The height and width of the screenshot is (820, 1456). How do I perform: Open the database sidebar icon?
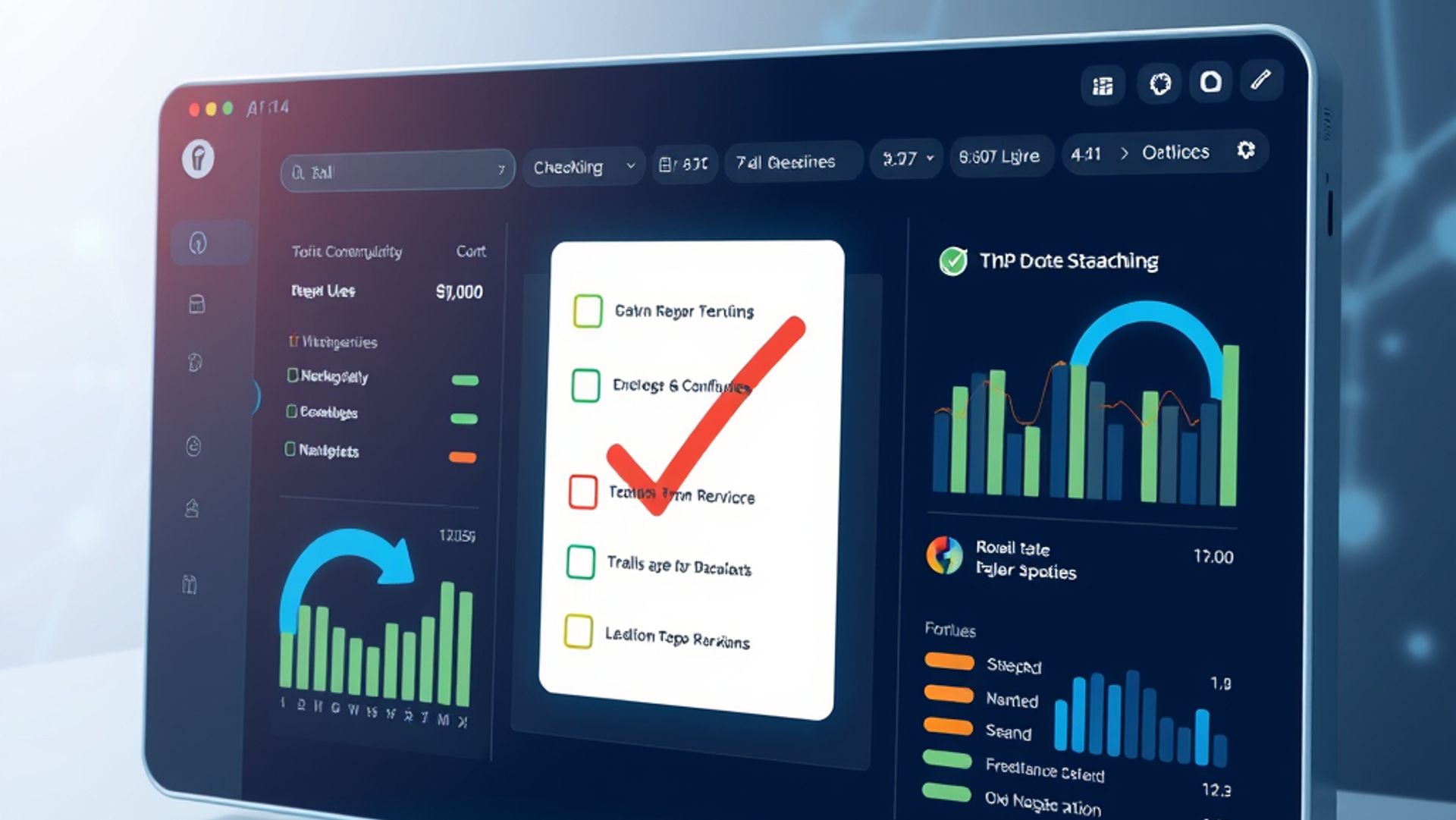196,304
